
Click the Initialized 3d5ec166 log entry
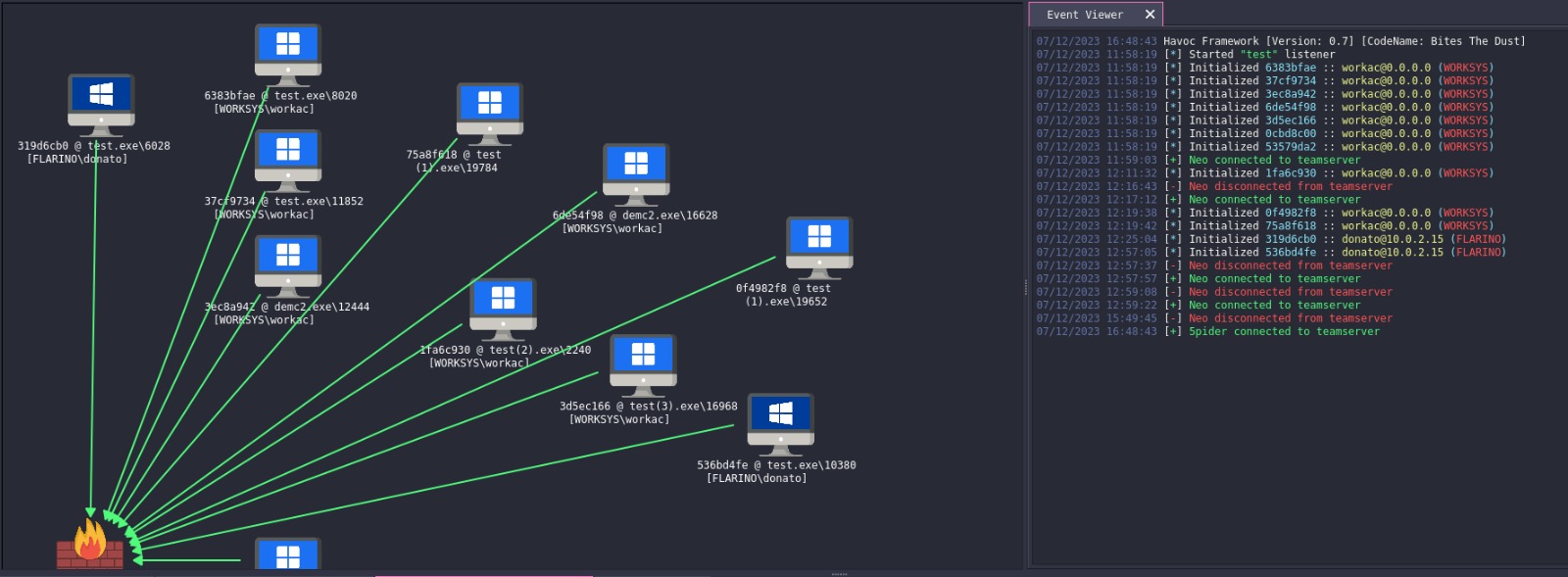click(1265, 120)
